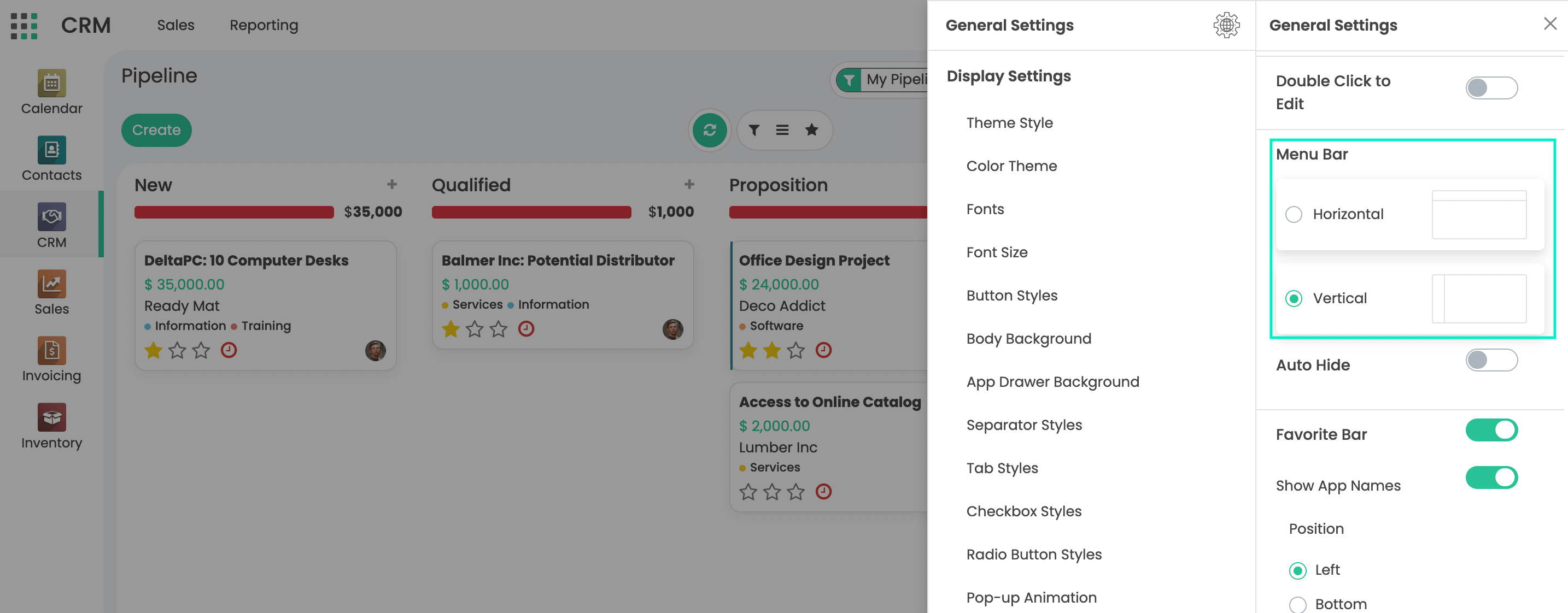Open DeltaPC: 10 Computer Desks card
Screen dimensions: 1568x613
246,261
